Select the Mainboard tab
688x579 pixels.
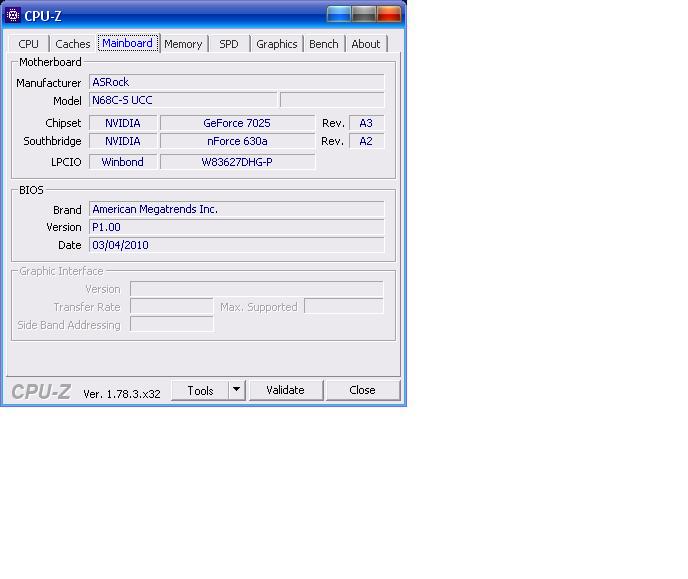[x=128, y=44]
